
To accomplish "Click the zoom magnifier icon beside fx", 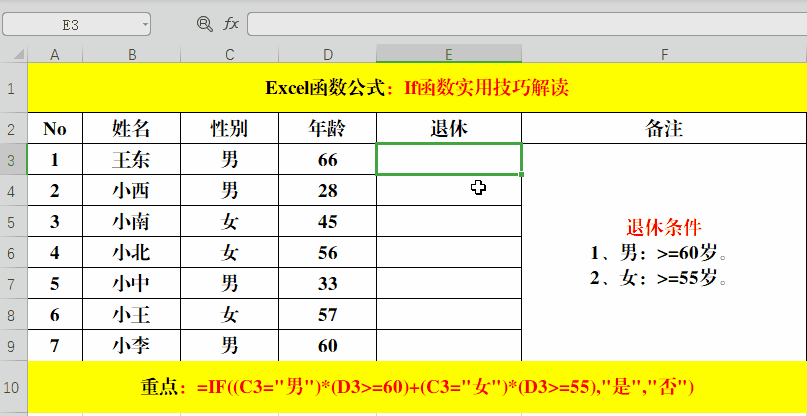I will (x=205, y=24).
